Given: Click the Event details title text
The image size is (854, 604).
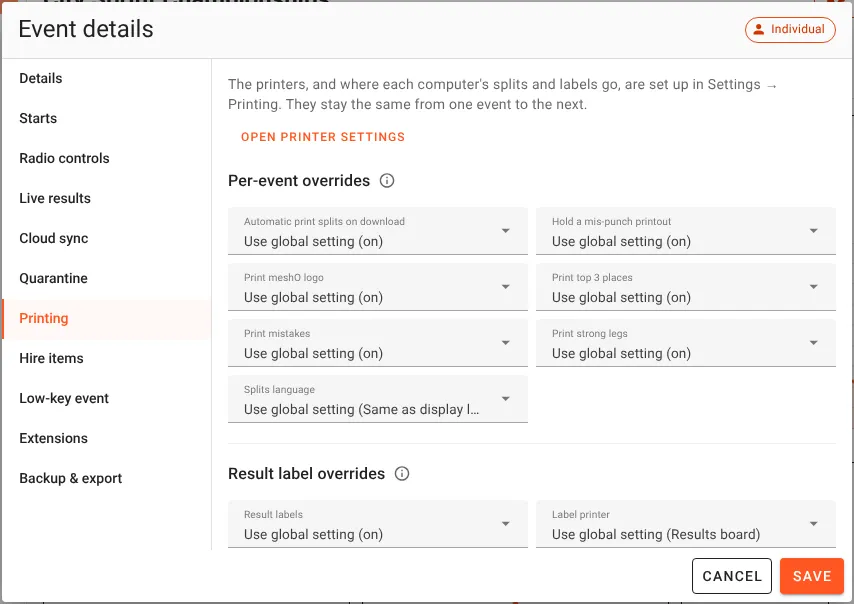Looking at the screenshot, I should pyautogui.click(x=86, y=29).
